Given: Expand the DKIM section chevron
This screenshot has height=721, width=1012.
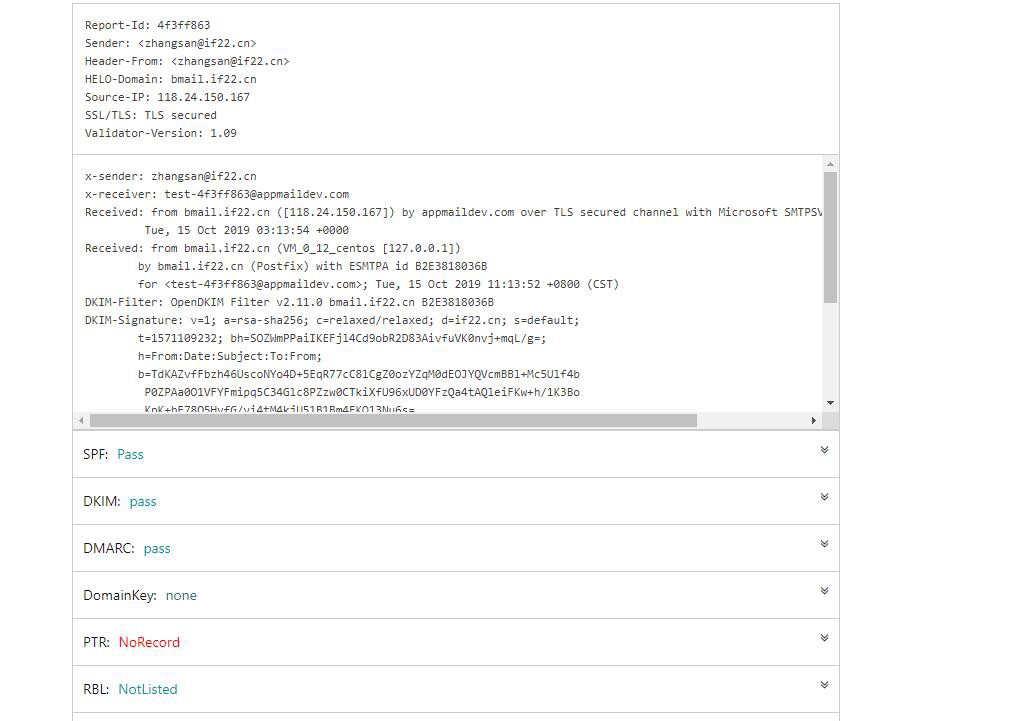Looking at the screenshot, I should (x=824, y=497).
